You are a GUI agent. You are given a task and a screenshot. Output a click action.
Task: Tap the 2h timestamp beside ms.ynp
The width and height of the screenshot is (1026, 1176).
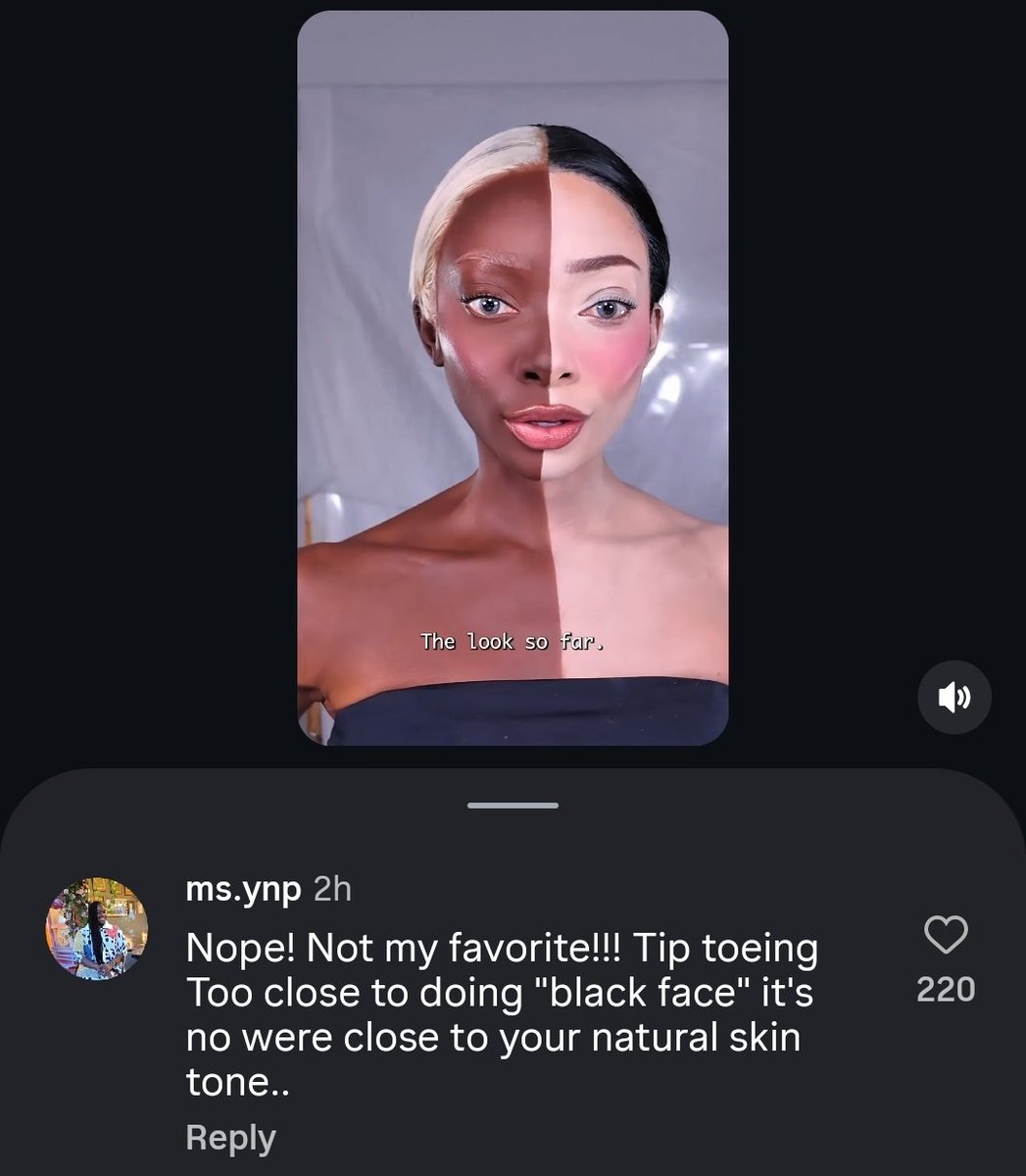[331, 889]
